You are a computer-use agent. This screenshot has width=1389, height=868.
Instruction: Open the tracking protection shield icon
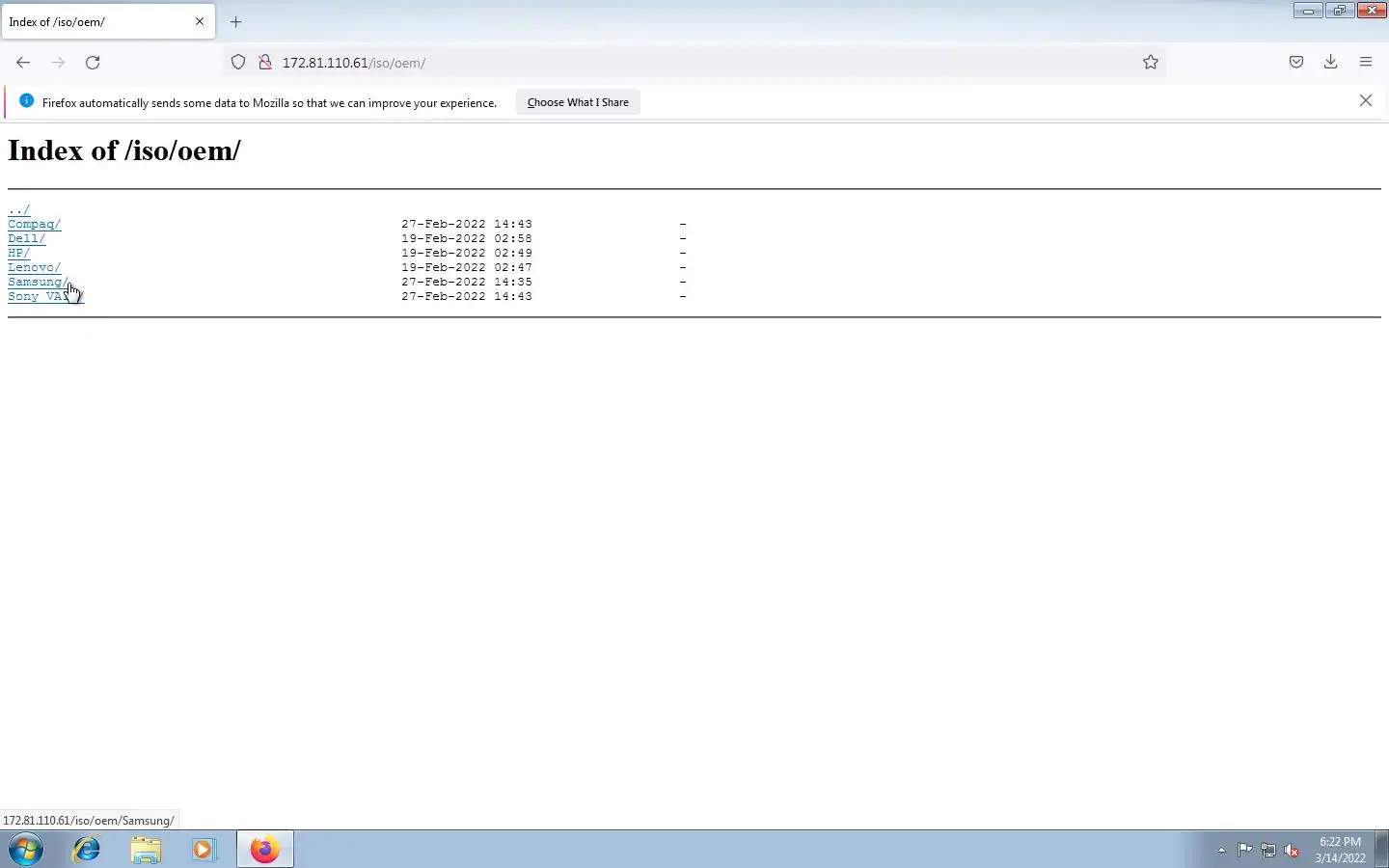click(x=238, y=63)
